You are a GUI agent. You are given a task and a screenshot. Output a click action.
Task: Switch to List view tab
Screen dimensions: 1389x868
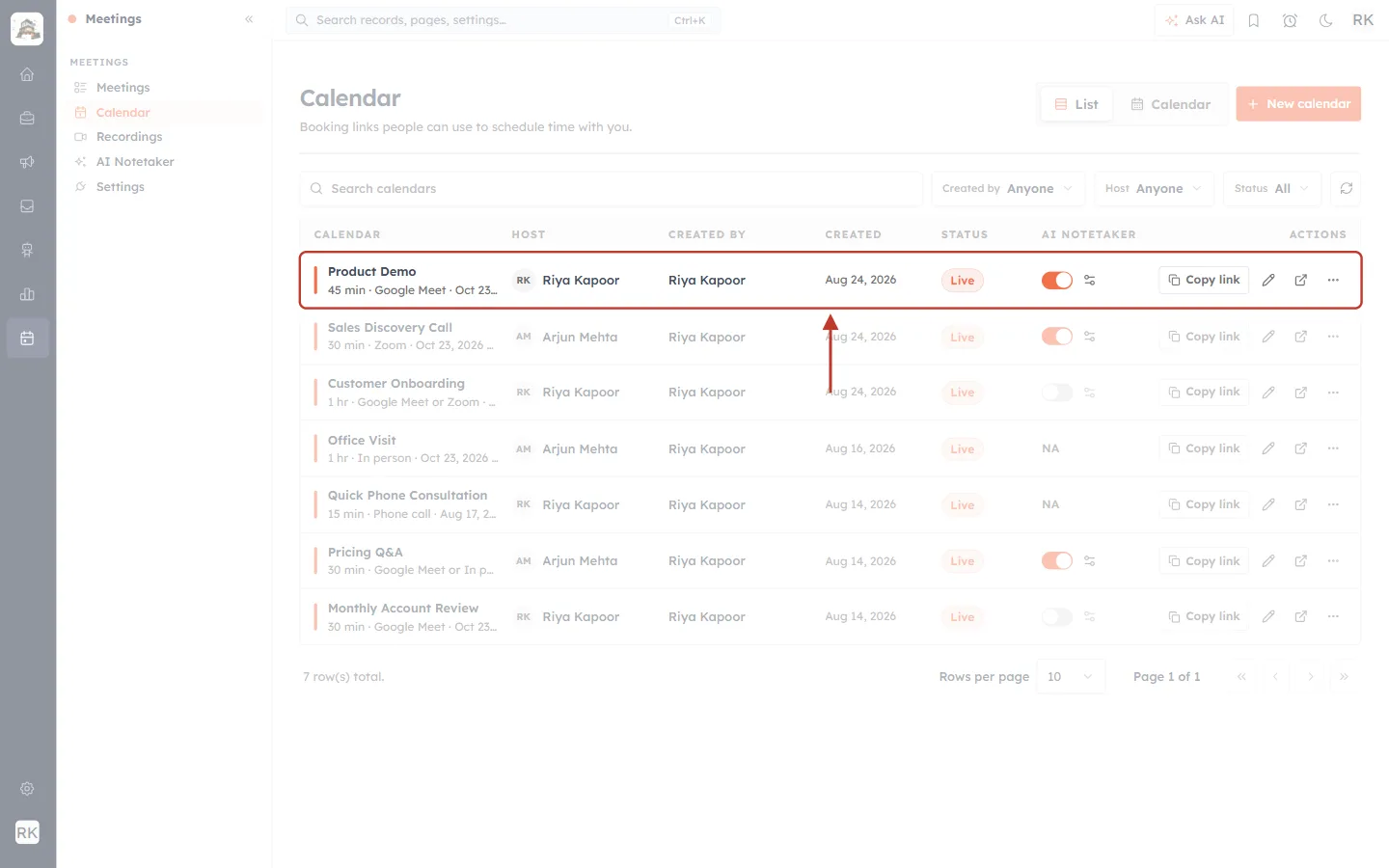pyautogui.click(x=1076, y=104)
